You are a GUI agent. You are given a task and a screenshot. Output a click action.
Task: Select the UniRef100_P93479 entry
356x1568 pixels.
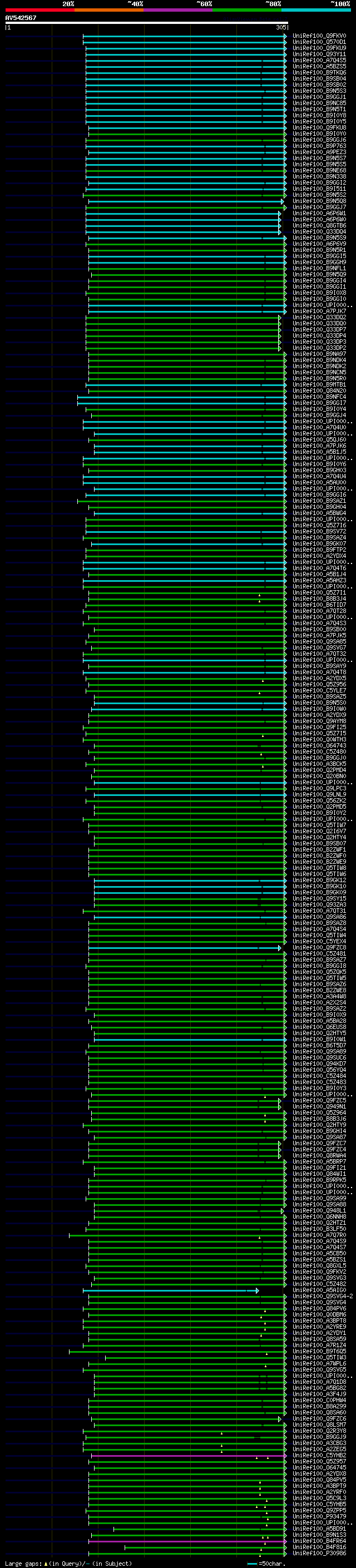319,1517
